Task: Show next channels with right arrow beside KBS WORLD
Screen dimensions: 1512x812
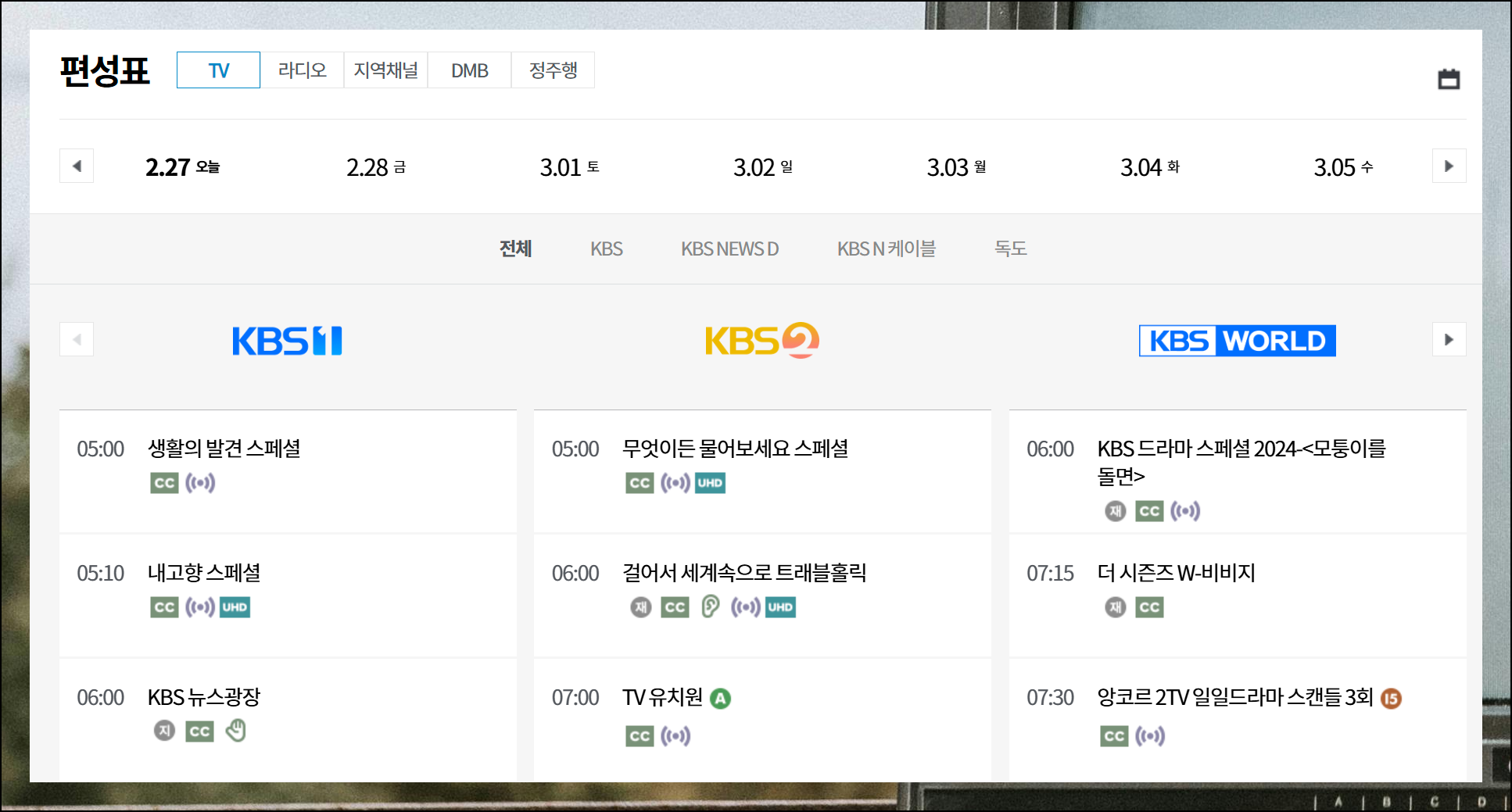Action: [1449, 339]
